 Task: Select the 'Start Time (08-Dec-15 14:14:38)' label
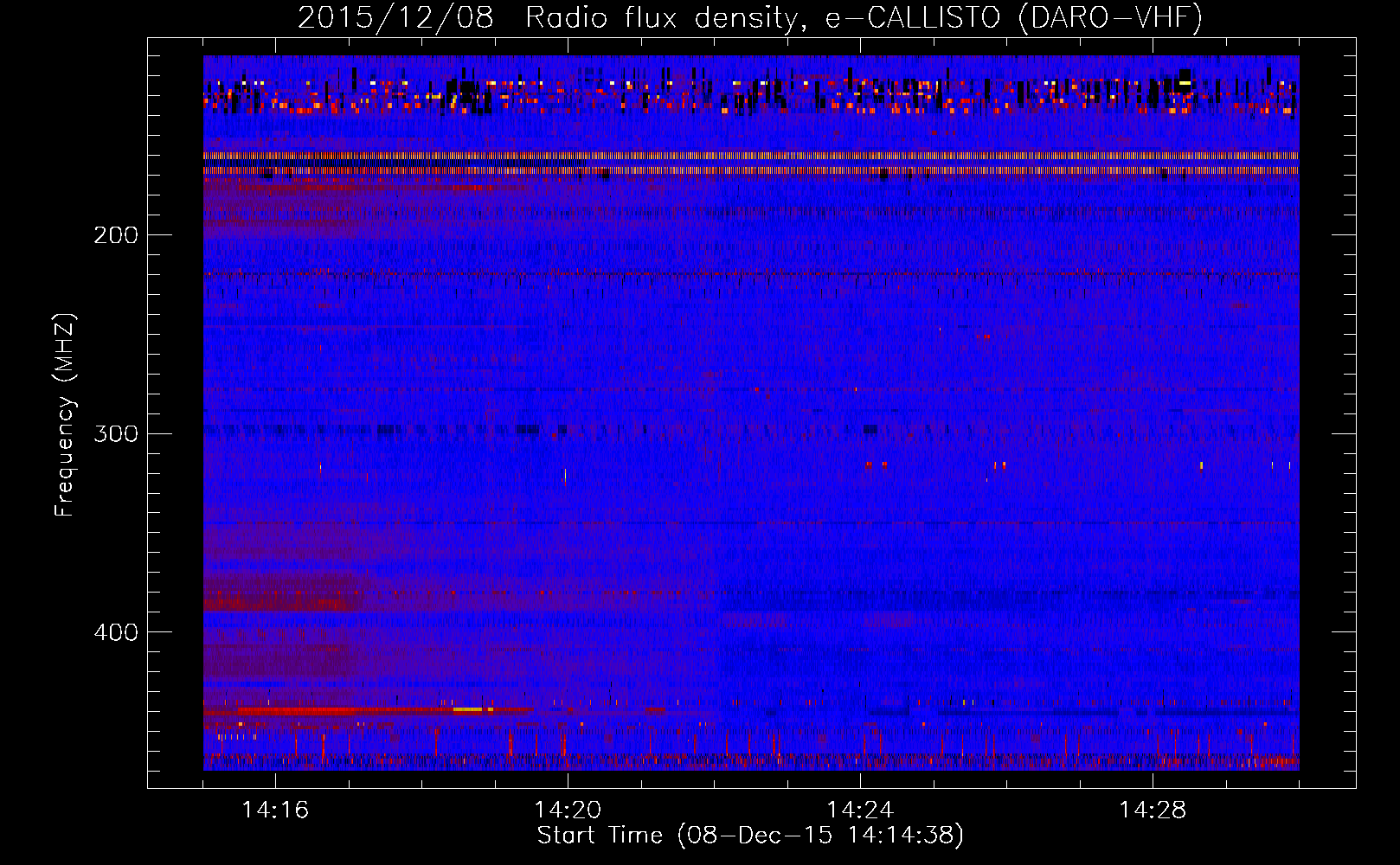point(750,836)
